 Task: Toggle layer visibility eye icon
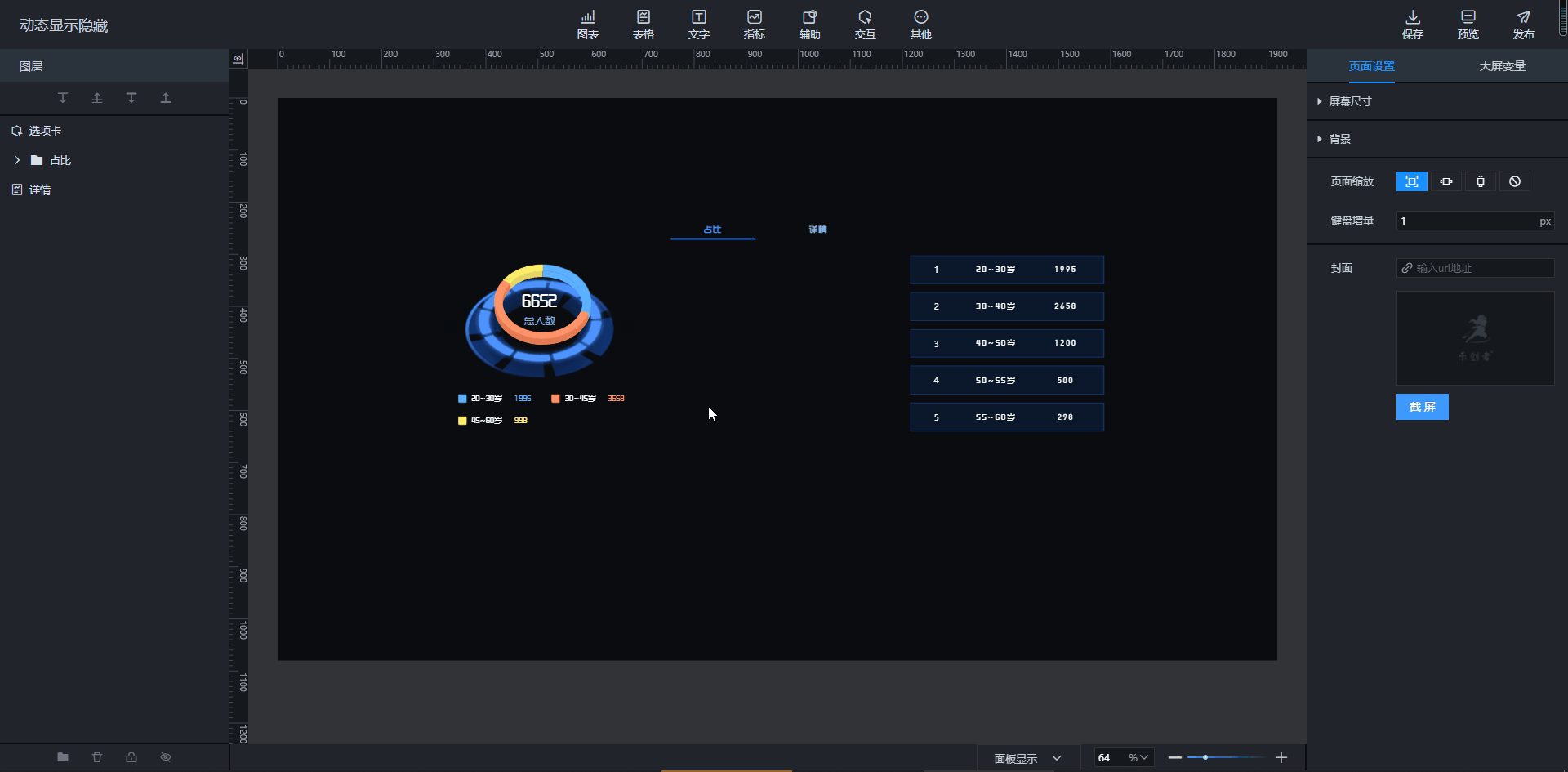166,757
